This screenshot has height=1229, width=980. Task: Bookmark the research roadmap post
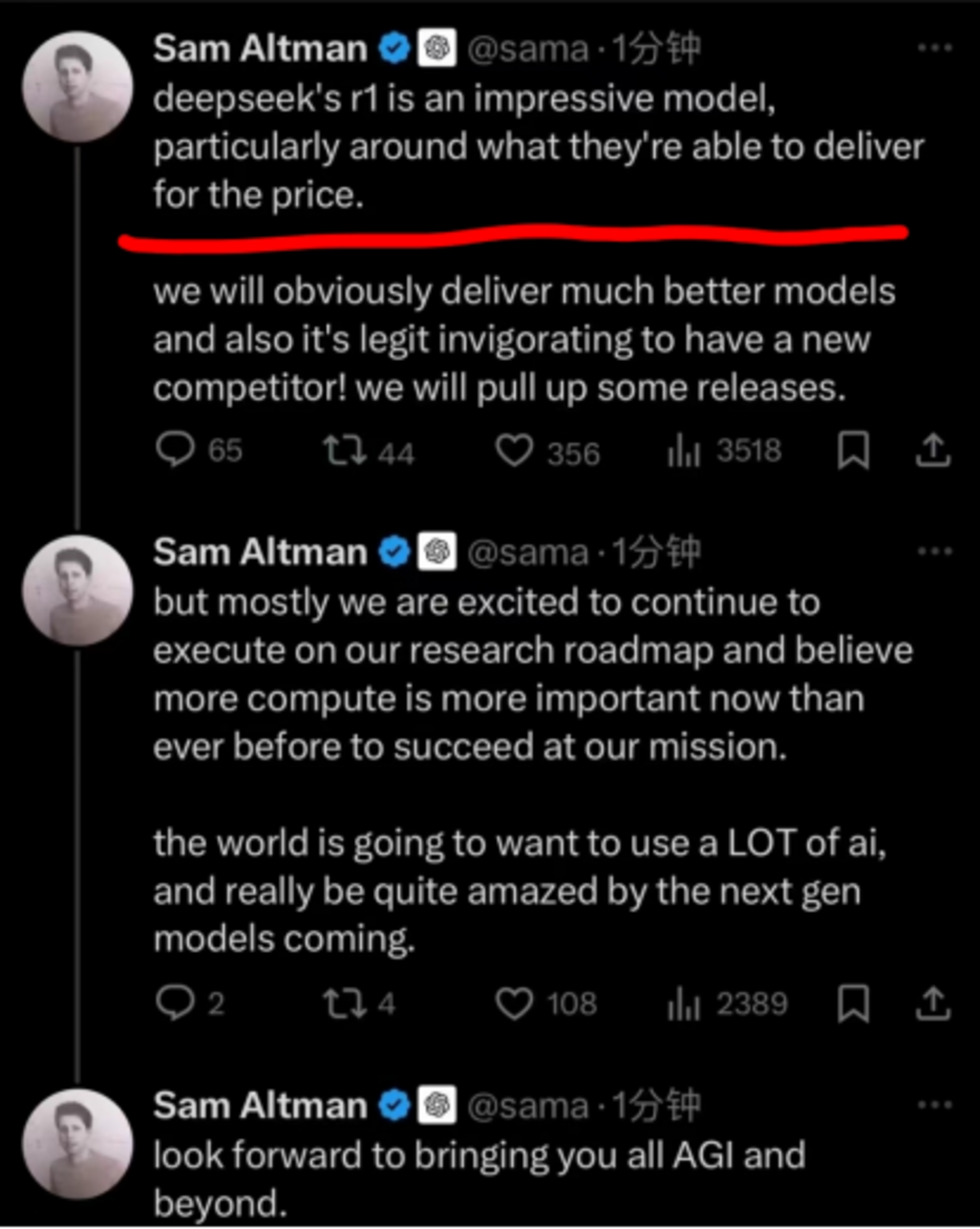pos(853,1003)
